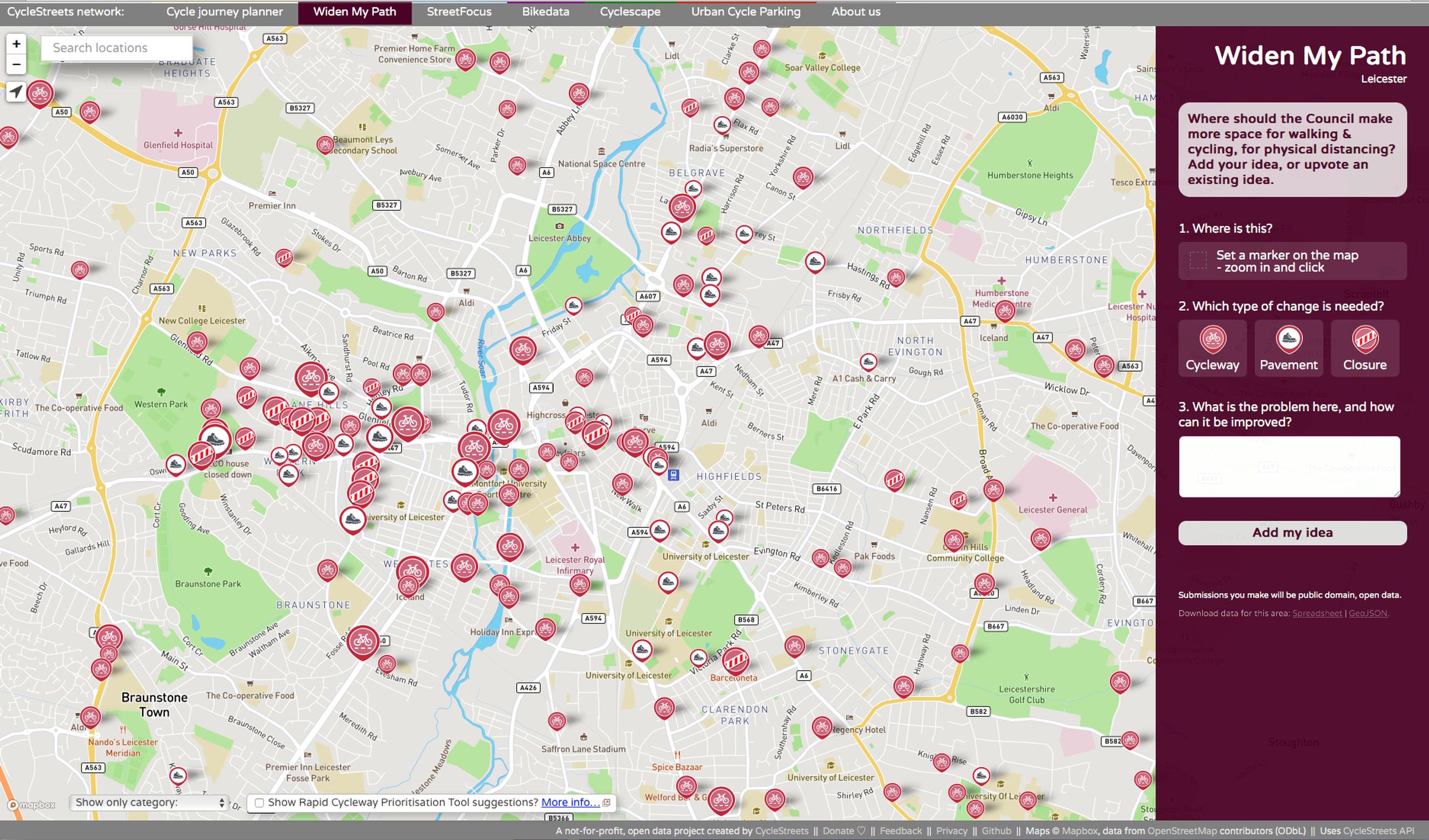Open the About us tab
This screenshot has width=1429, height=840.
(856, 12)
